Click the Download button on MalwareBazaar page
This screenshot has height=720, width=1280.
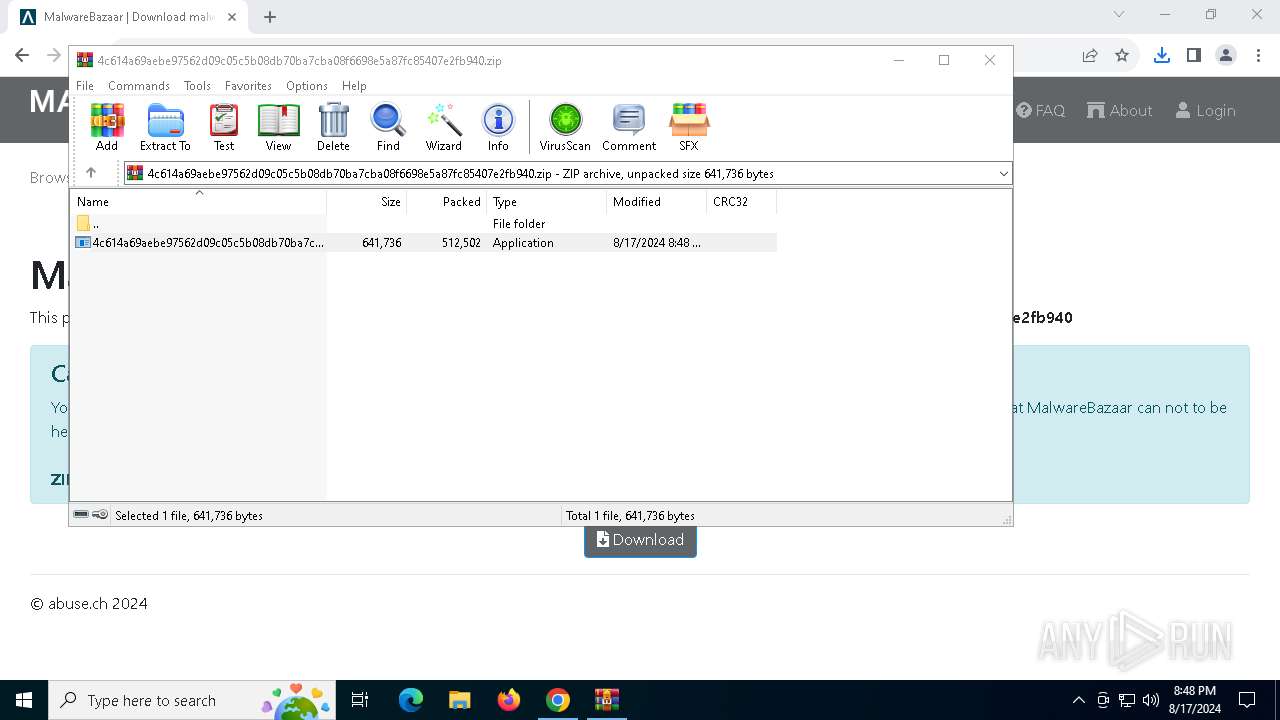[640, 540]
